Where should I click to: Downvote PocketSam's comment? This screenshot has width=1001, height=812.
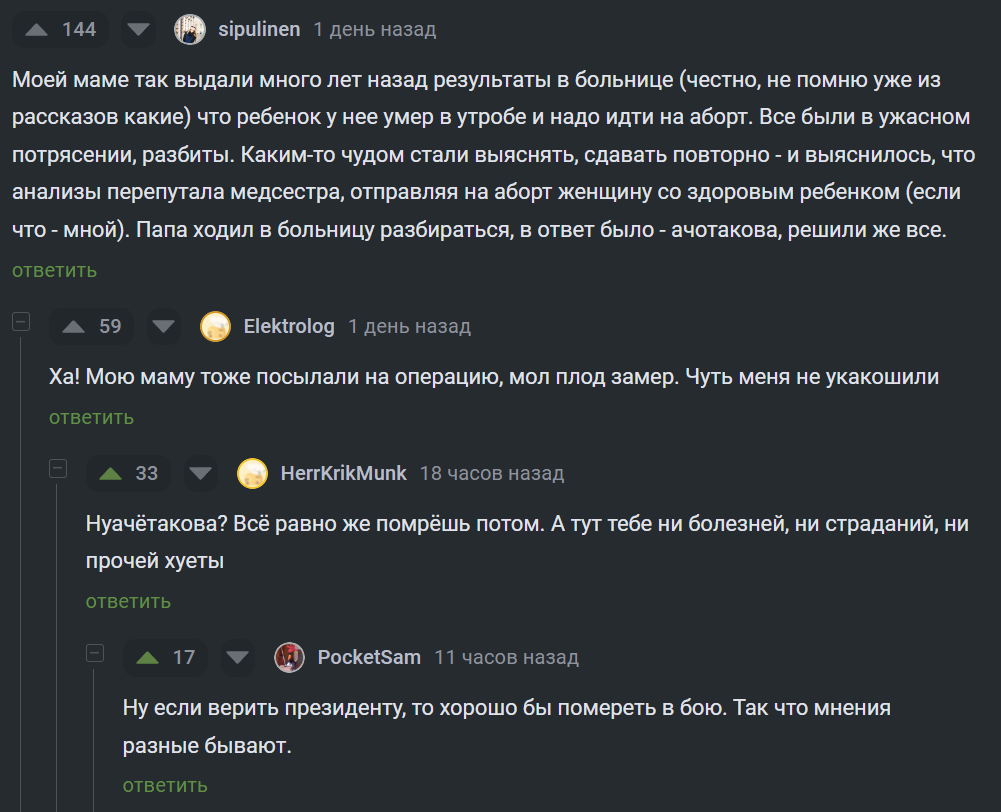point(238,657)
